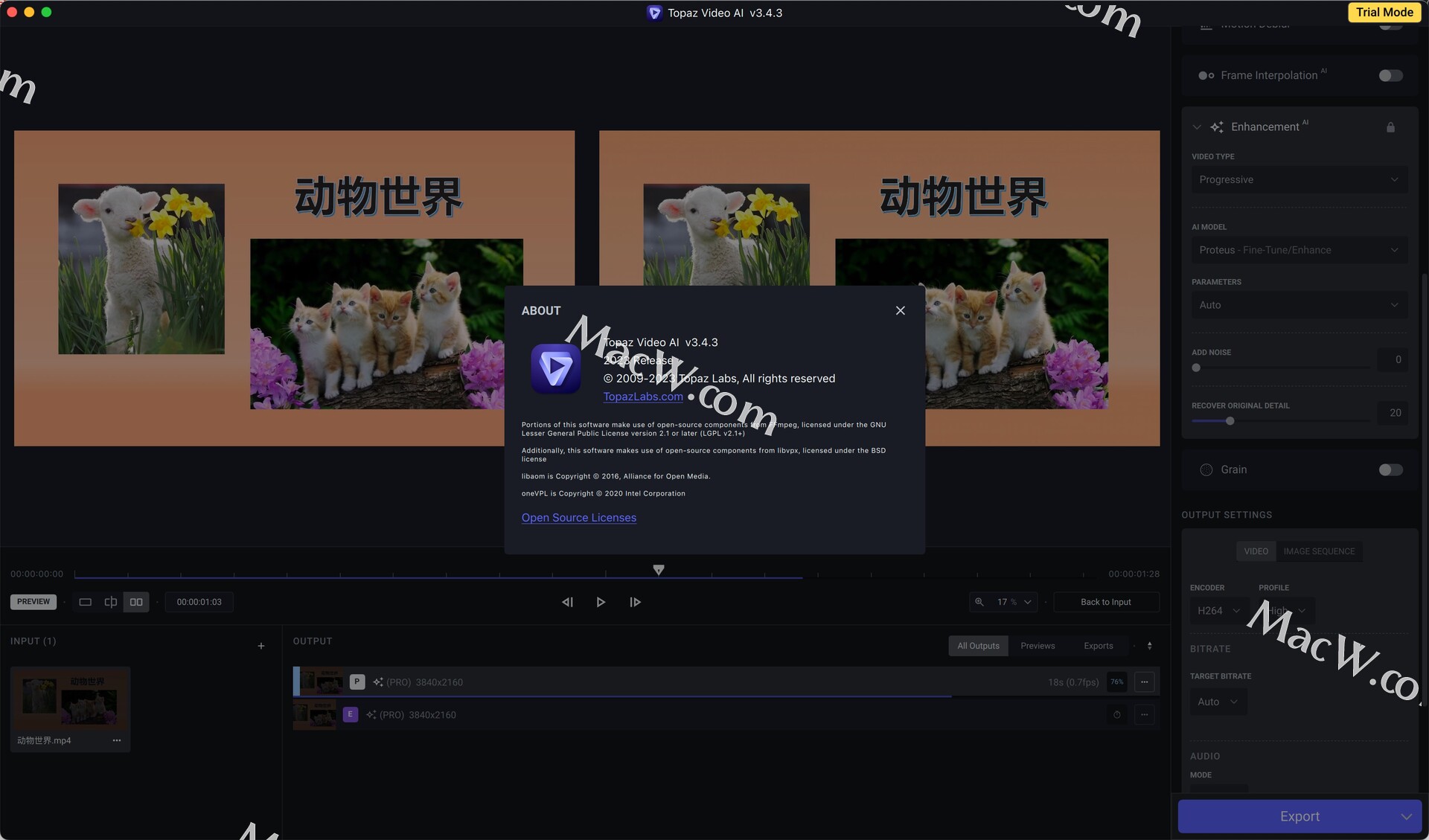The width and height of the screenshot is (1429, 840).
Task: Play the video preview
Action: [x=601, y=602]
